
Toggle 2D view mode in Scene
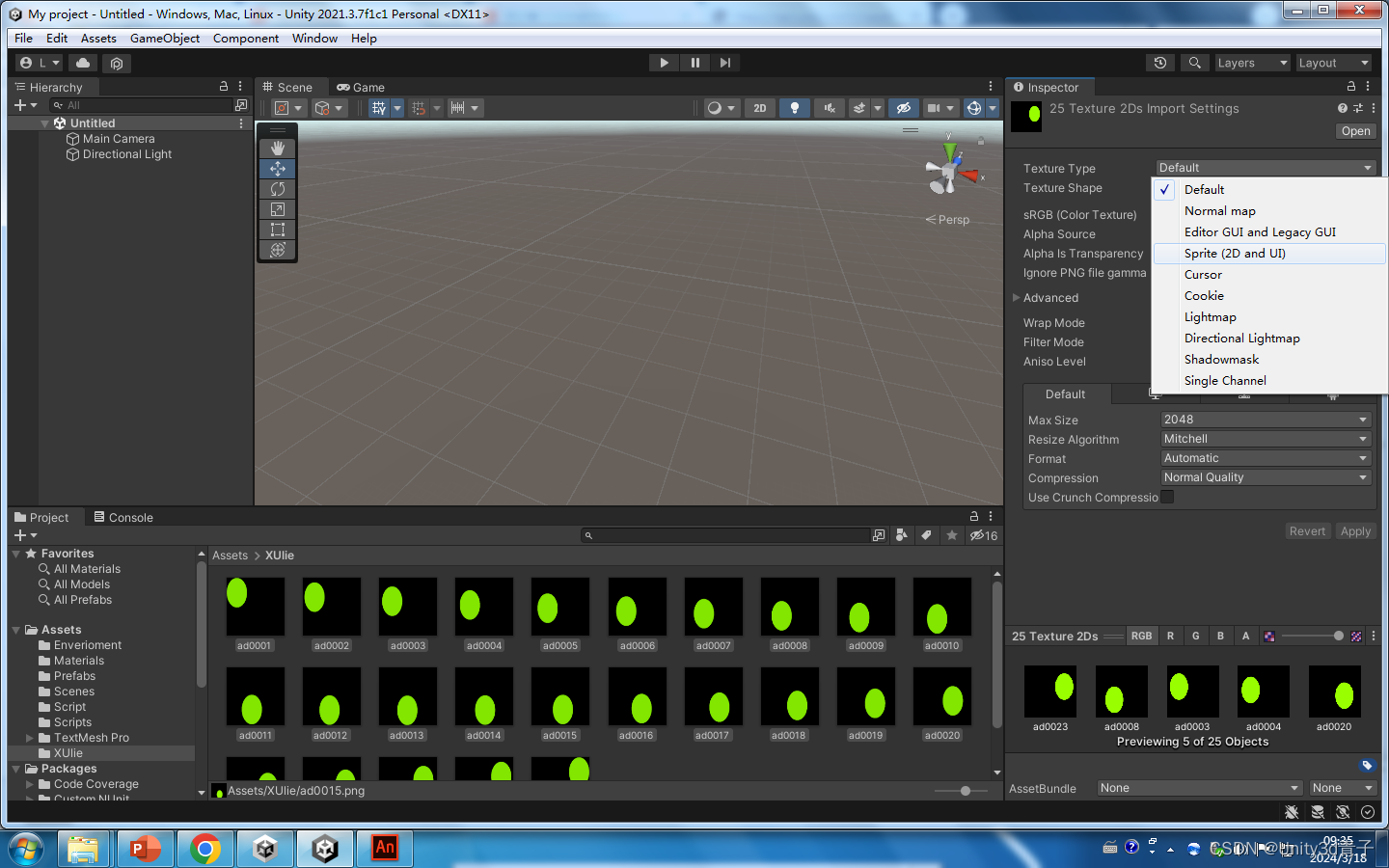coord(759,108)
